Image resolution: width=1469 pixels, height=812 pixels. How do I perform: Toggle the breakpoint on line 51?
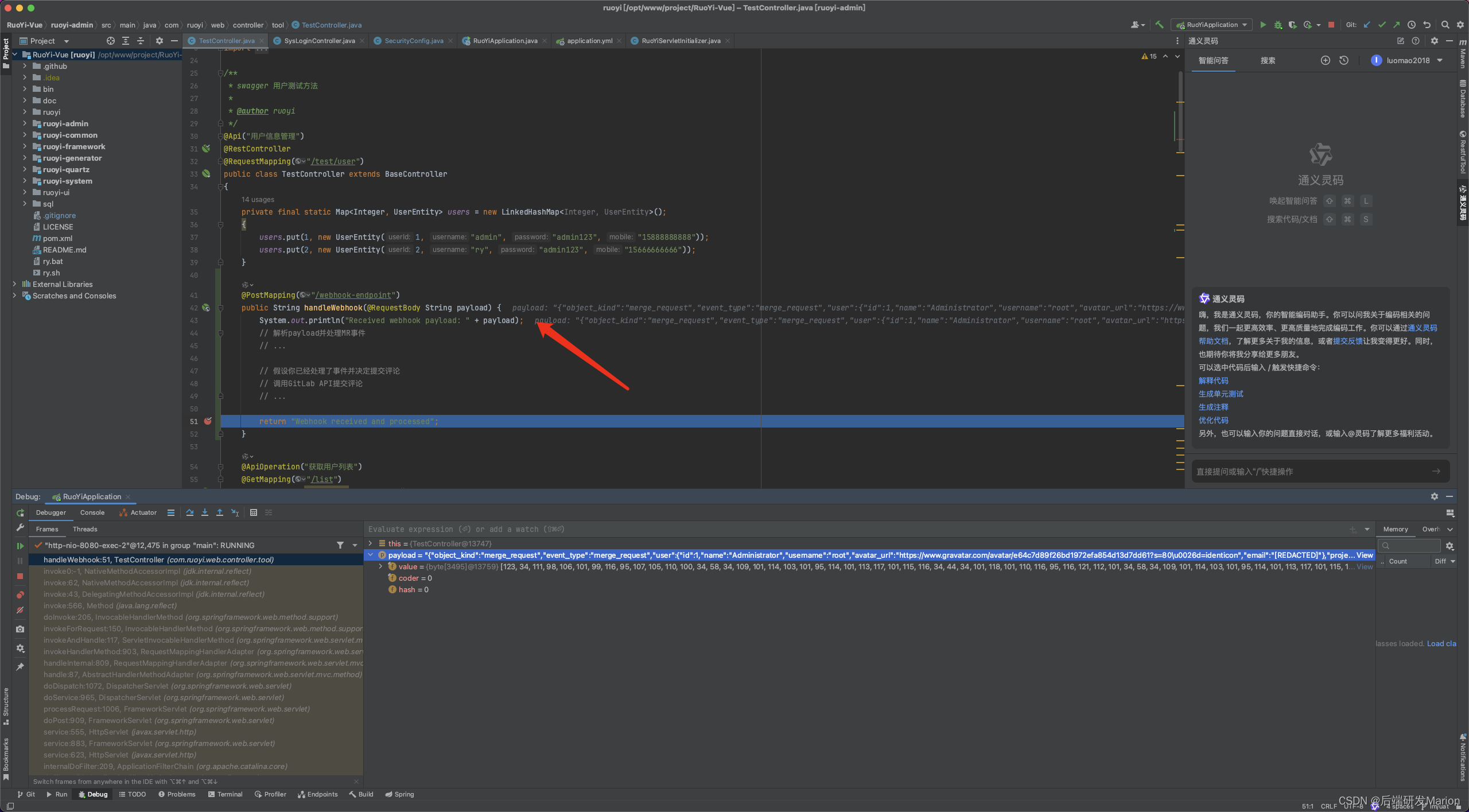pyautogui.click(x=208, y=421)
